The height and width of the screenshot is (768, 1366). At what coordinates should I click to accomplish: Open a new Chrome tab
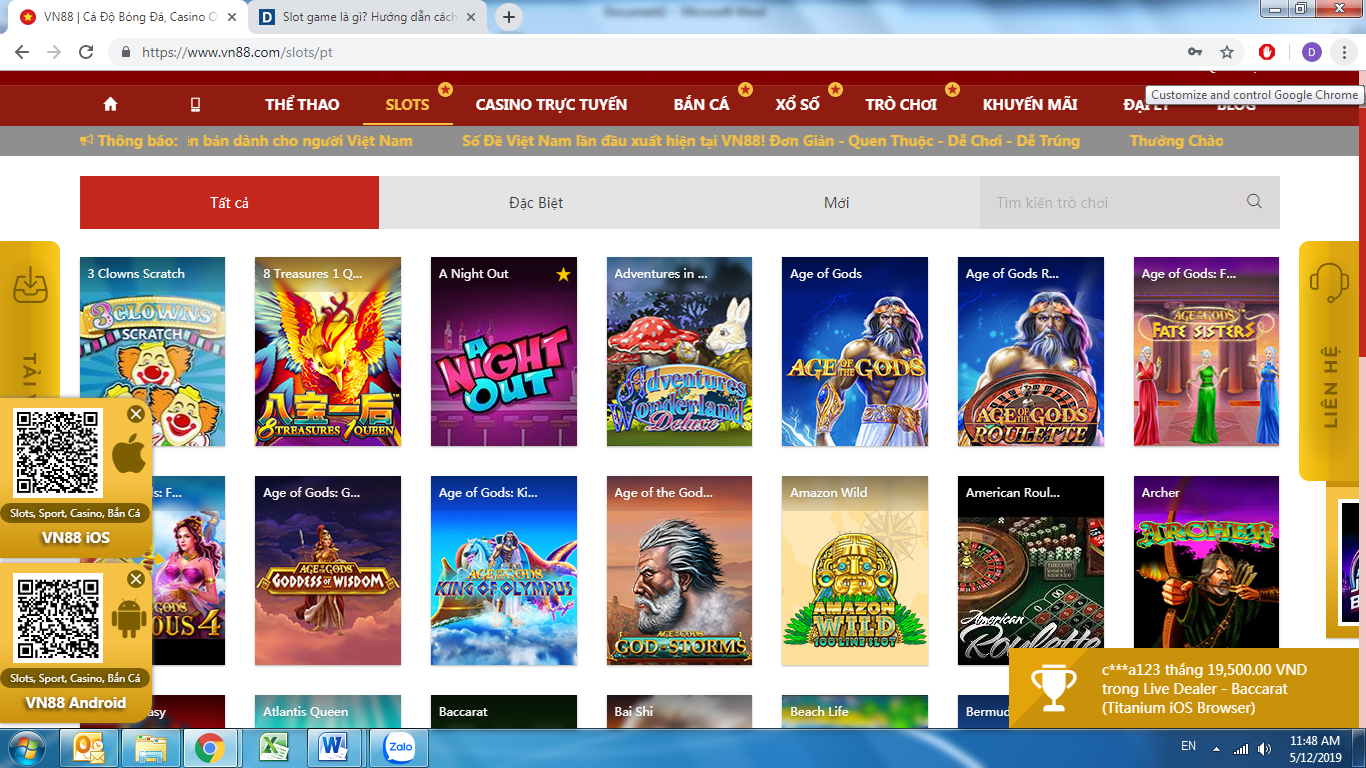(x=509, y=17)
